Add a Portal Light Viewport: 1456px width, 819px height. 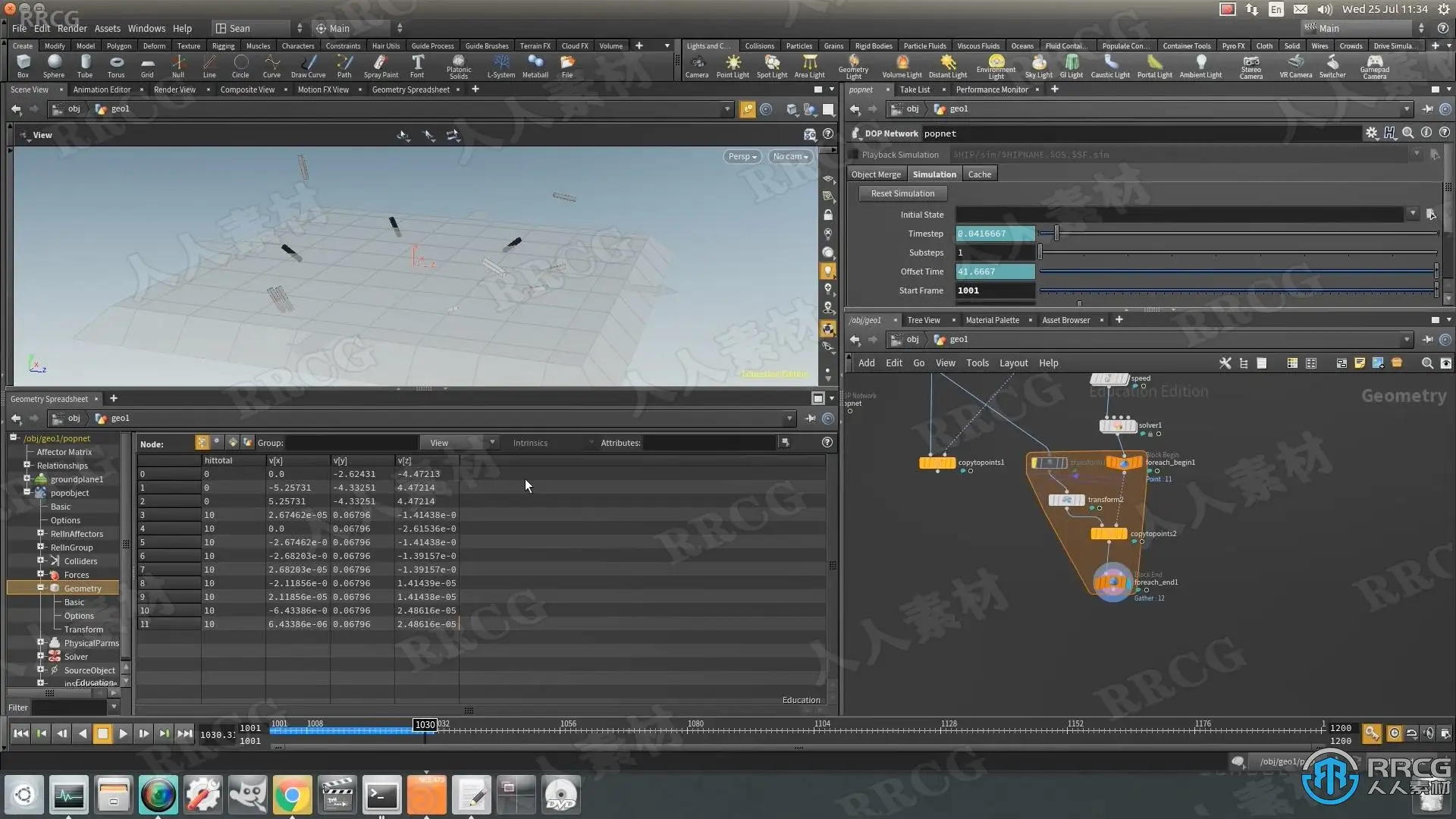click(1154, 66)
